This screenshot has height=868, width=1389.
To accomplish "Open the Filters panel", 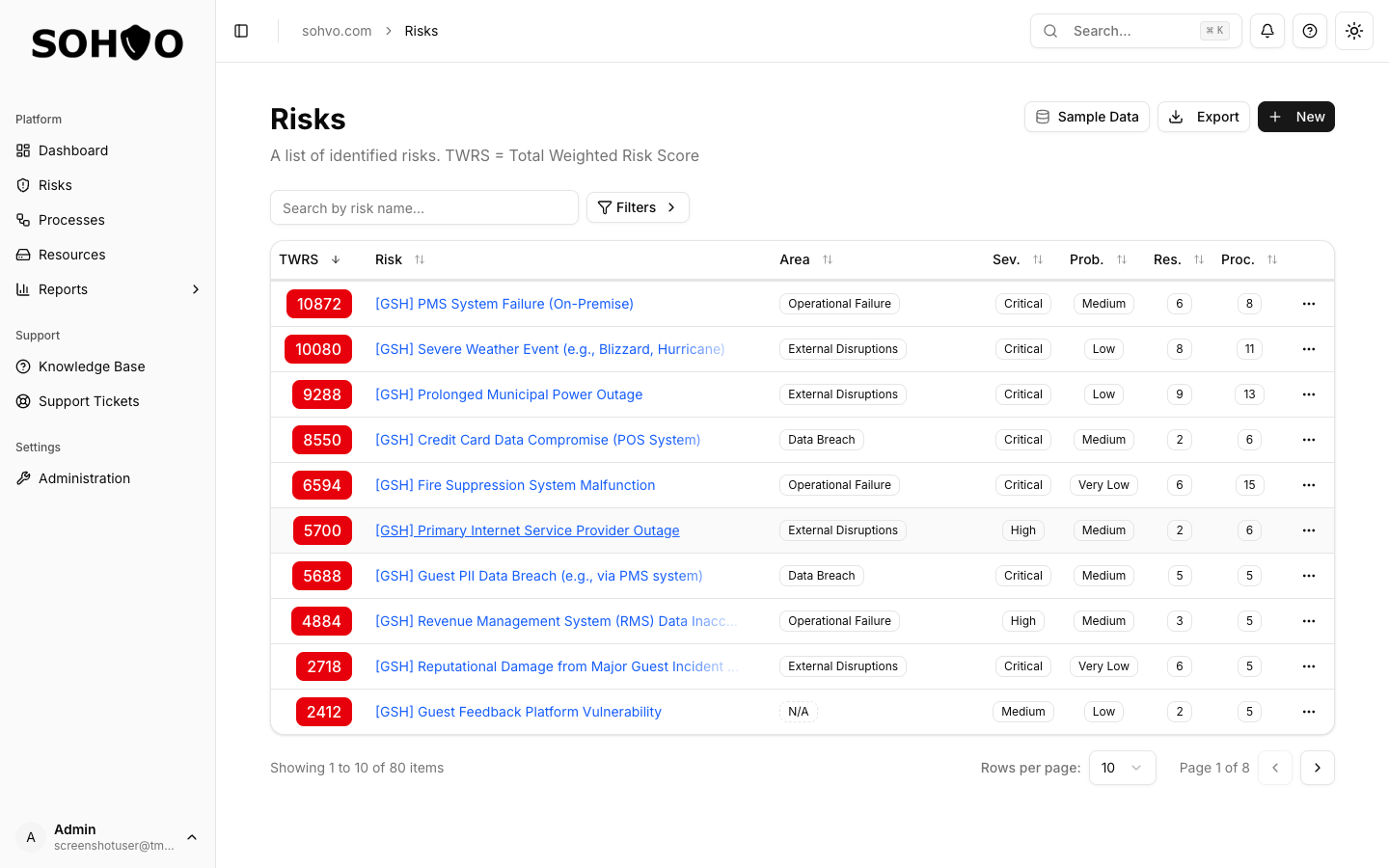I will point(638,207).
